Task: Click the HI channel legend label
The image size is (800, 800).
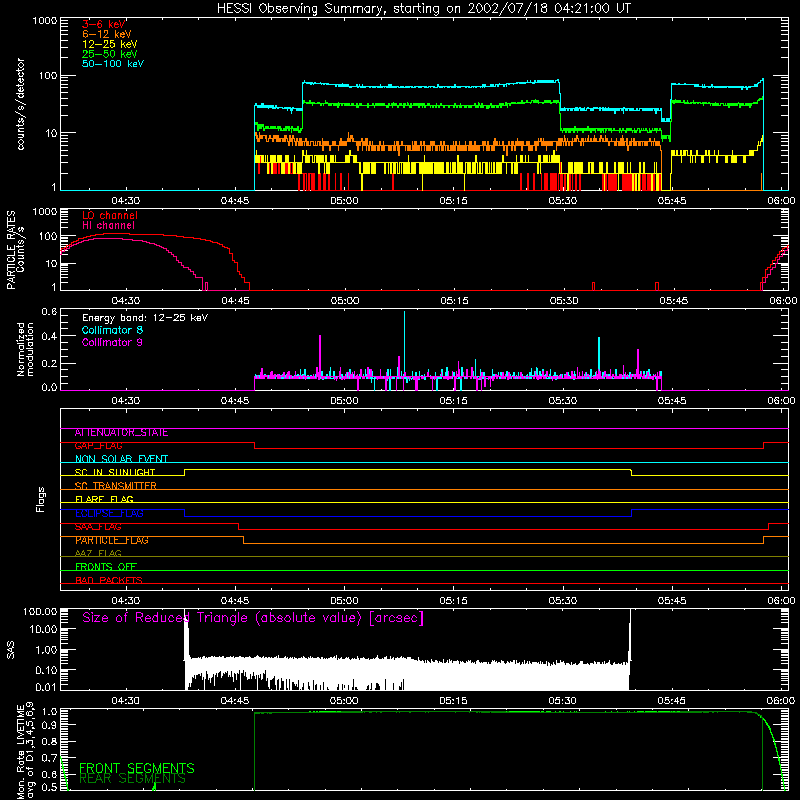Action: 109,226
